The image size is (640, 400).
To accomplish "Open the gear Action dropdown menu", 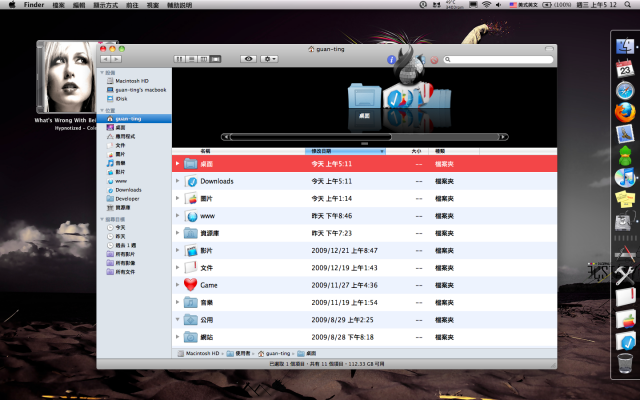I will 269,59.
